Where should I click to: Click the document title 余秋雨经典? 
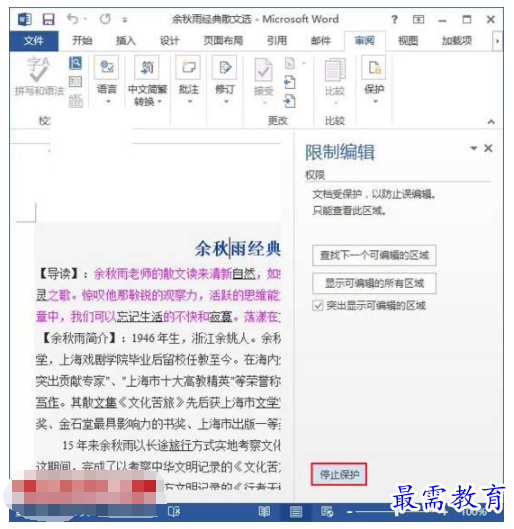(x=237, y=249)
